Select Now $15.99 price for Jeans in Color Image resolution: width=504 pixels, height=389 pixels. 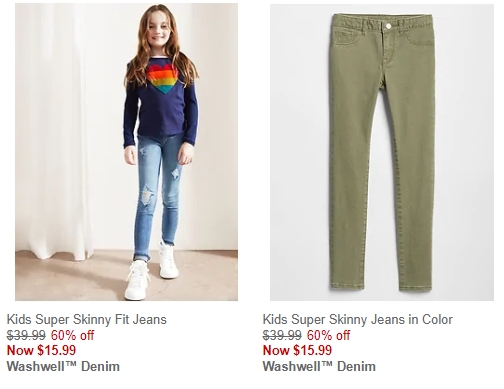pos(297,350)
